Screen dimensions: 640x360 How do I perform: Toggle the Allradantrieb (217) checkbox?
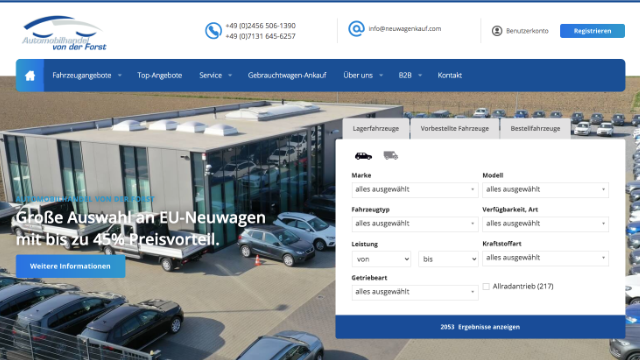[486, 287]
